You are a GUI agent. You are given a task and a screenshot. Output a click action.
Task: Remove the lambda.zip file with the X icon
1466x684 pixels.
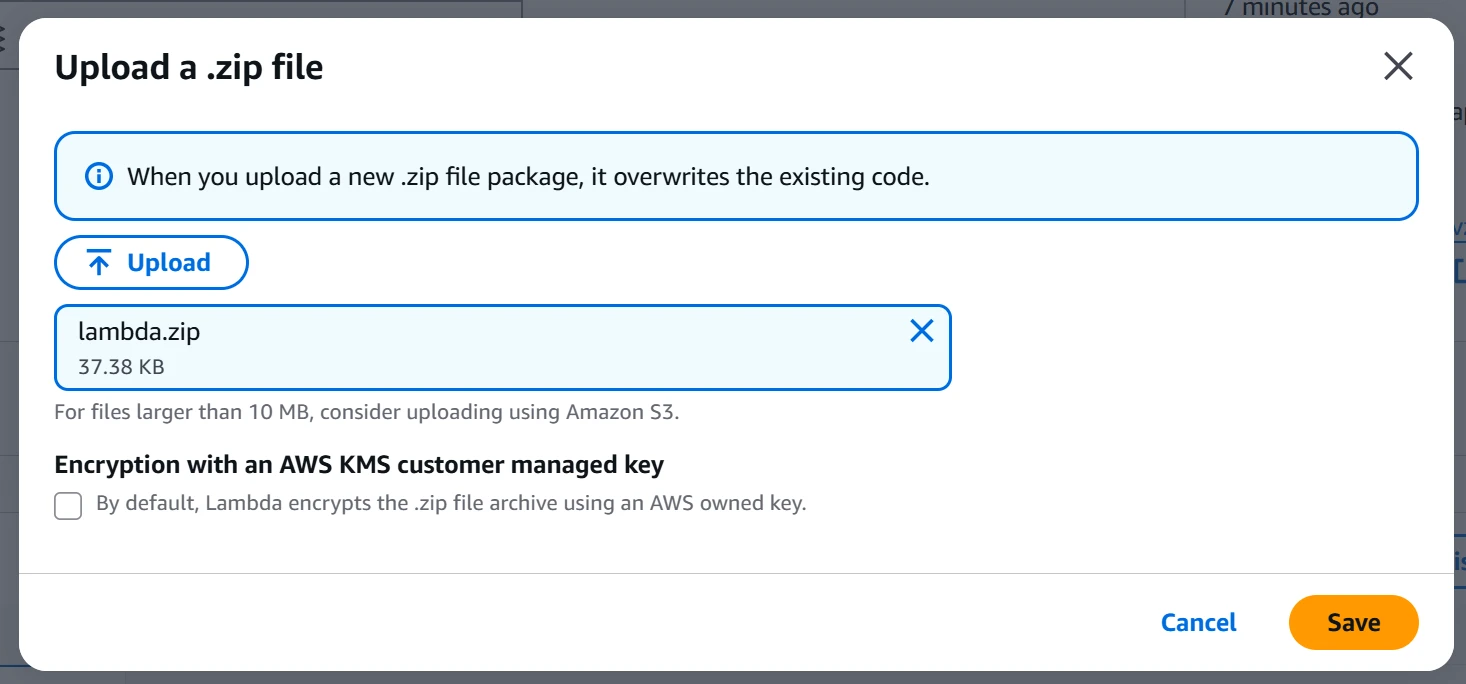tap(921, 332)
